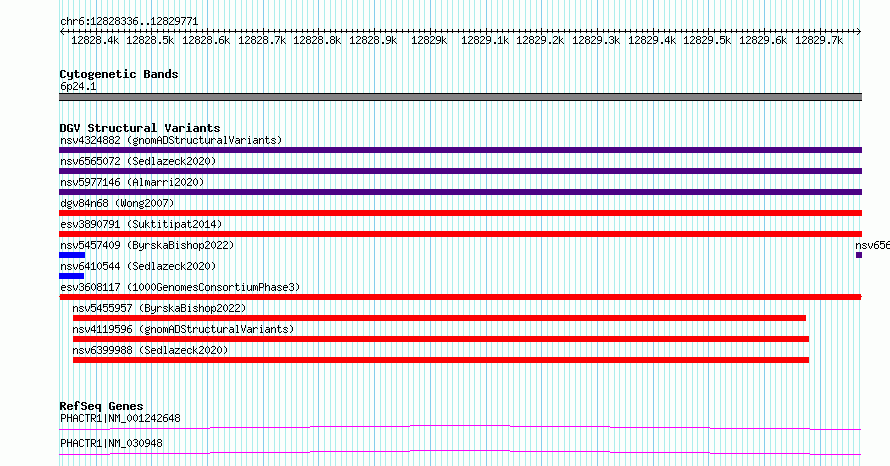Click the 12829.3k ruler tick label
The image size is (890, 466).
[596, 40]
